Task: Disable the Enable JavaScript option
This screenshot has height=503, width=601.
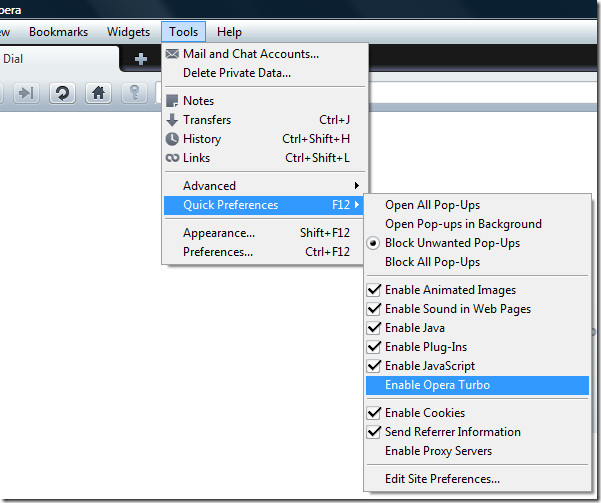Action: click(x=429, y=366)
